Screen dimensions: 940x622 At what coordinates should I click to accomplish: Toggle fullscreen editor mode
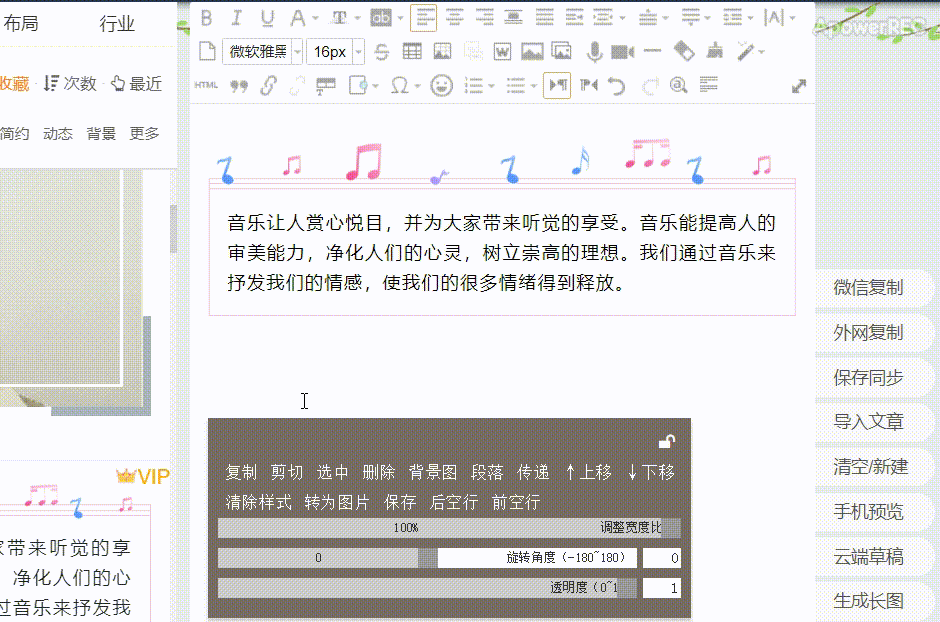pyautogui.click(x=799, y=86)
